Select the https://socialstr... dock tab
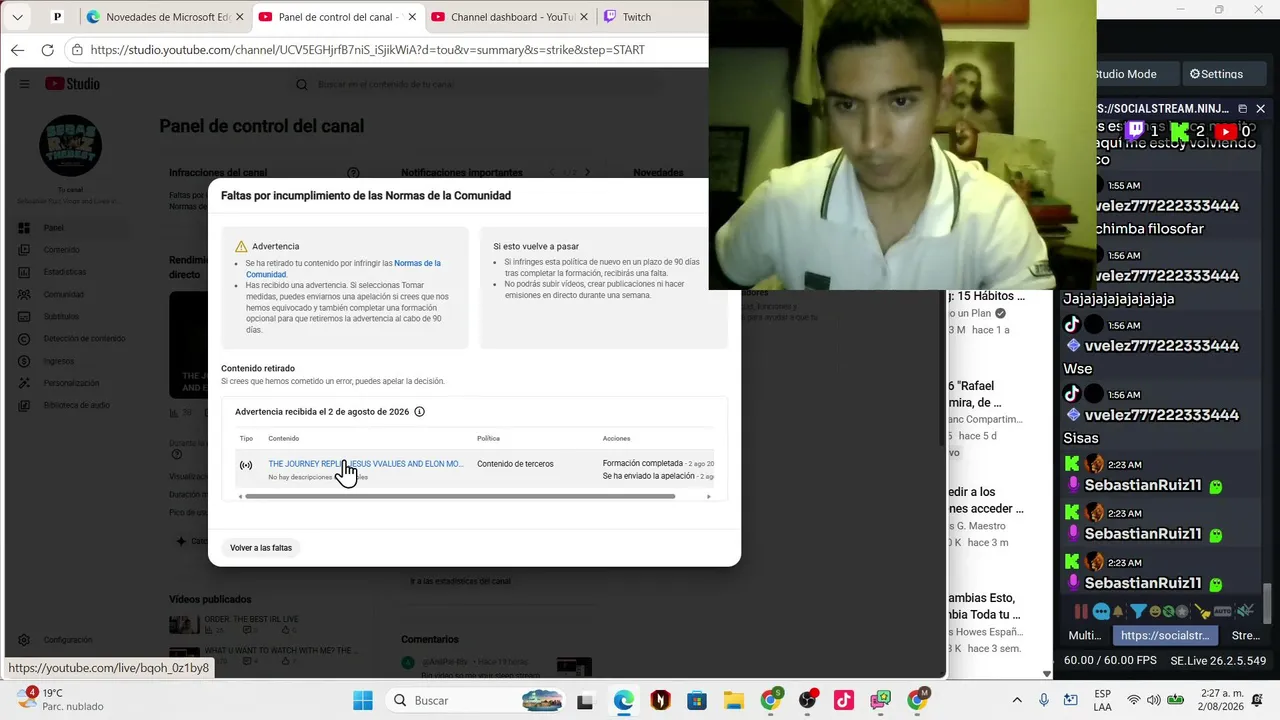The width and height of the screenshot is (1280, 720). tap(1165, 635)
